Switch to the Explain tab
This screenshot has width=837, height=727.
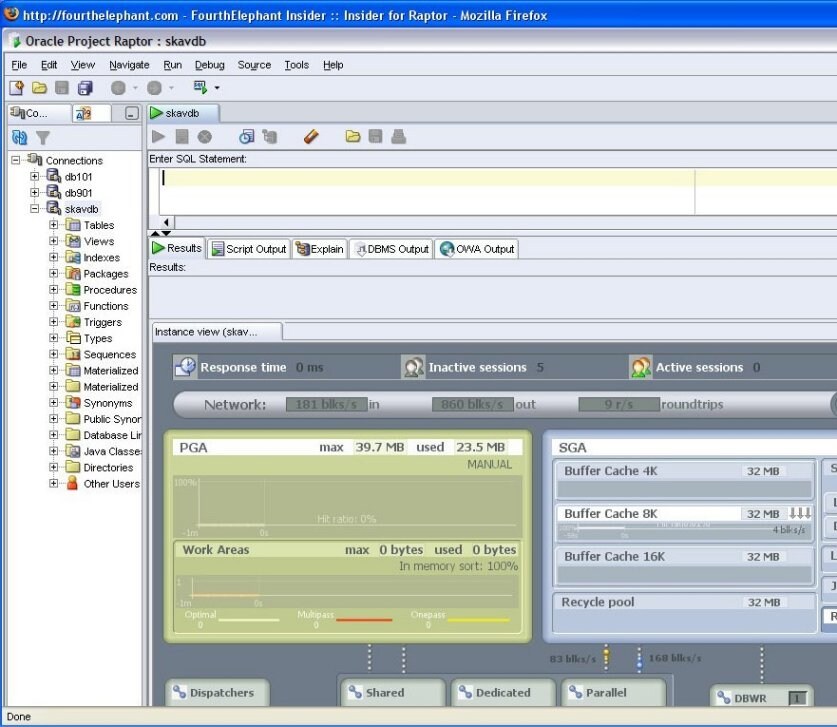[320, 249]
